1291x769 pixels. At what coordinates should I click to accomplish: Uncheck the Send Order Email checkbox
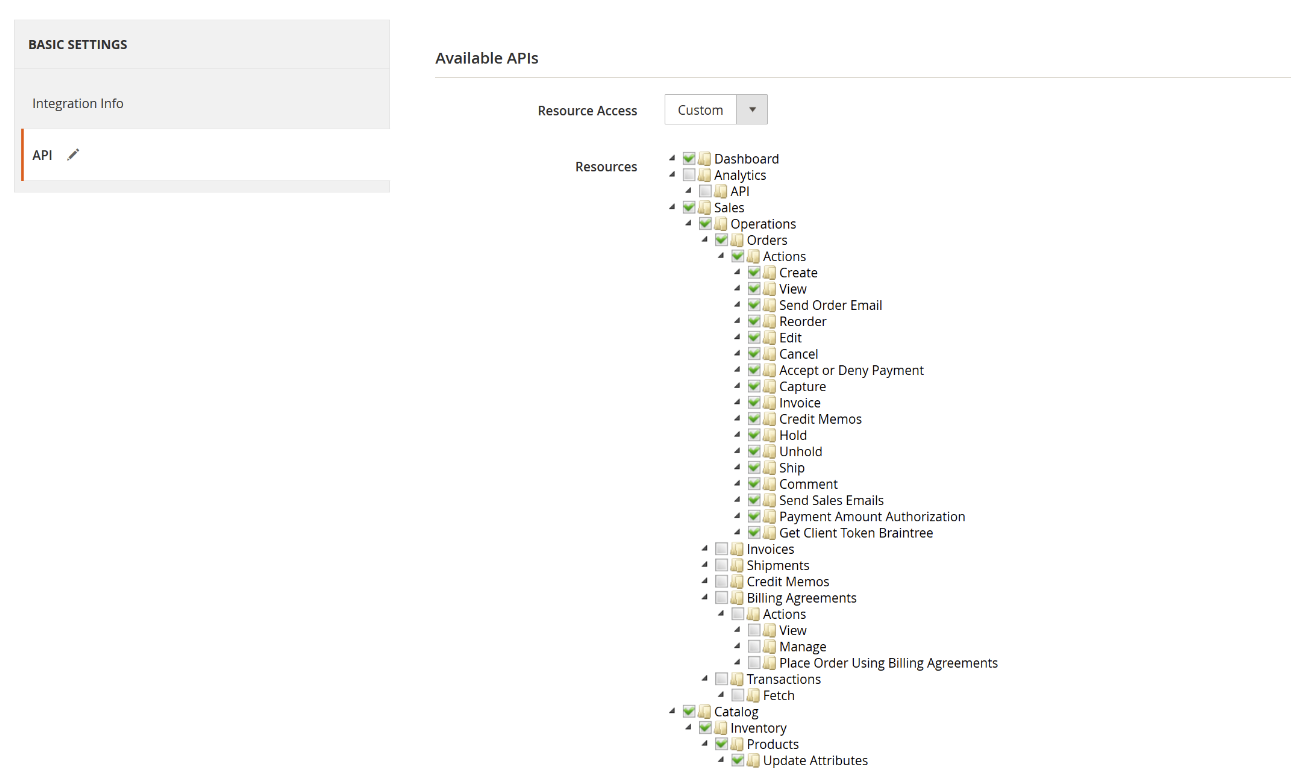[x=754, y=305]
